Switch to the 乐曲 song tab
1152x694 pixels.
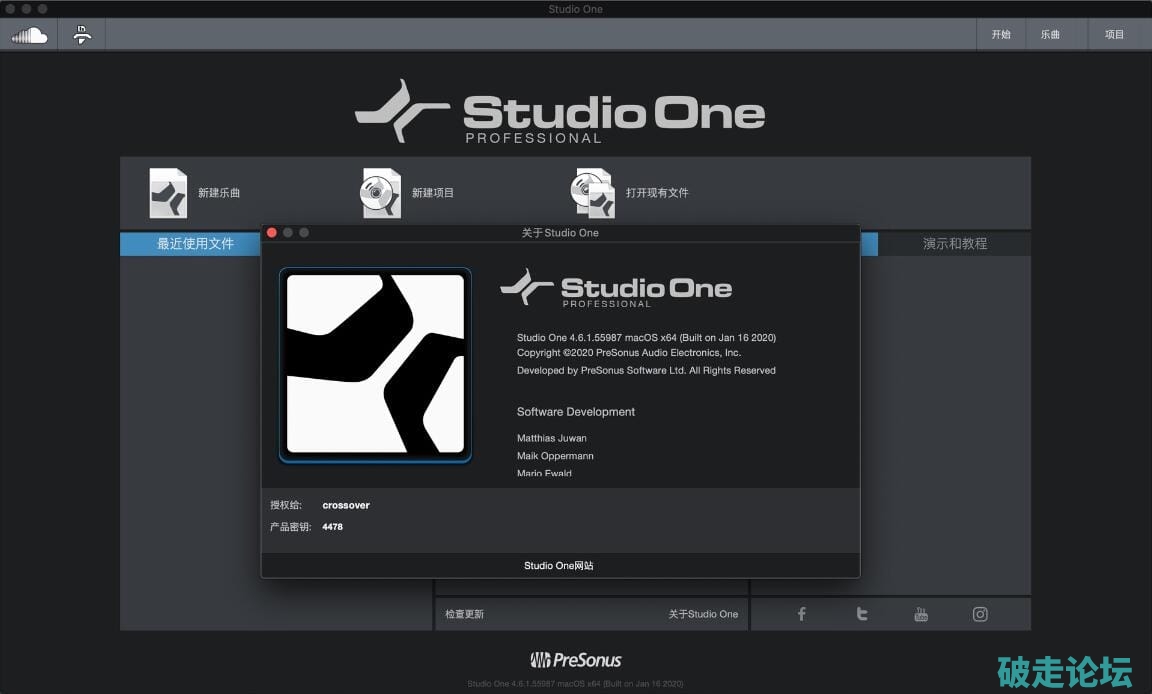point(1050,35)
